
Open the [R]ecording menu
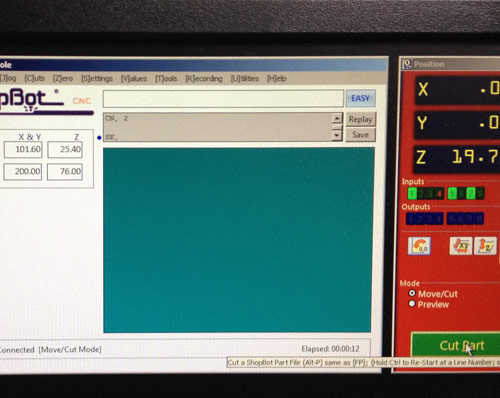(204, 78)
